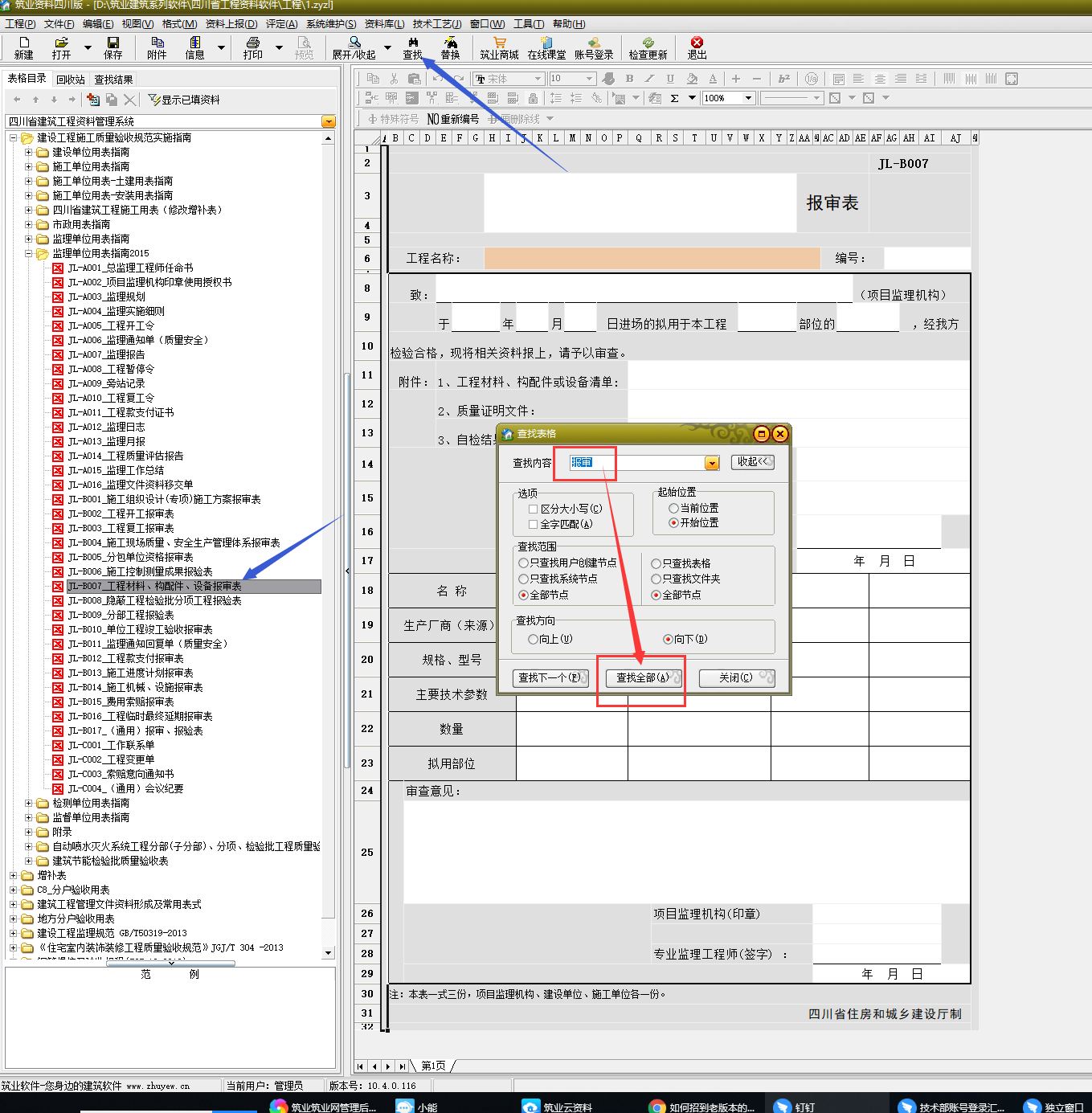
Task: Open the 替换 replace tool
Action: click(451, 48)
